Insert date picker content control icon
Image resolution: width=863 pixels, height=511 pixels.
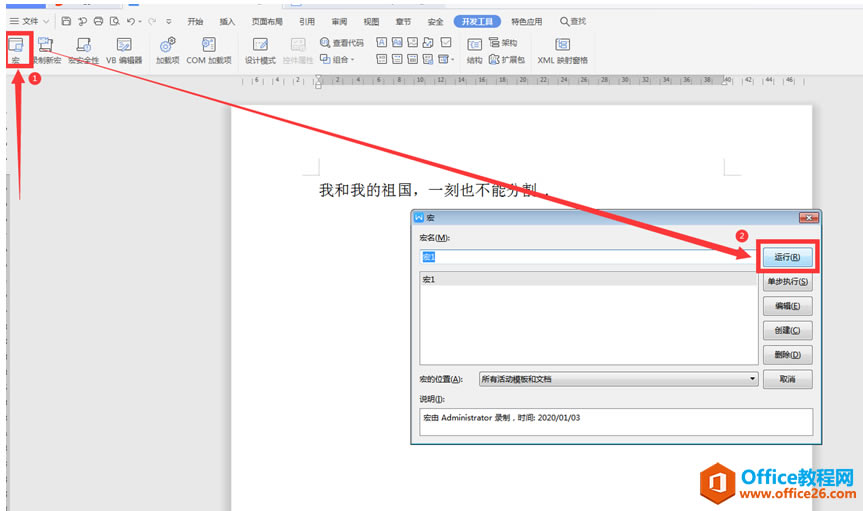pyautogui.click(x=412, y=59)
